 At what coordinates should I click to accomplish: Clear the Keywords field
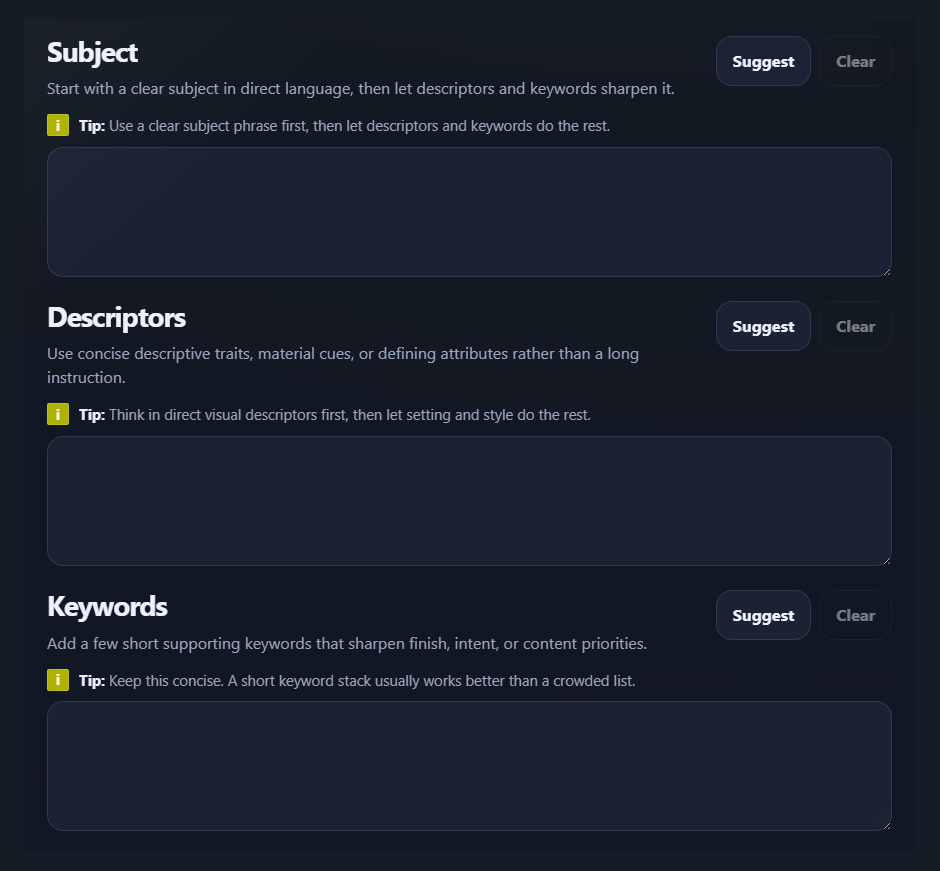tap(855, 616)
